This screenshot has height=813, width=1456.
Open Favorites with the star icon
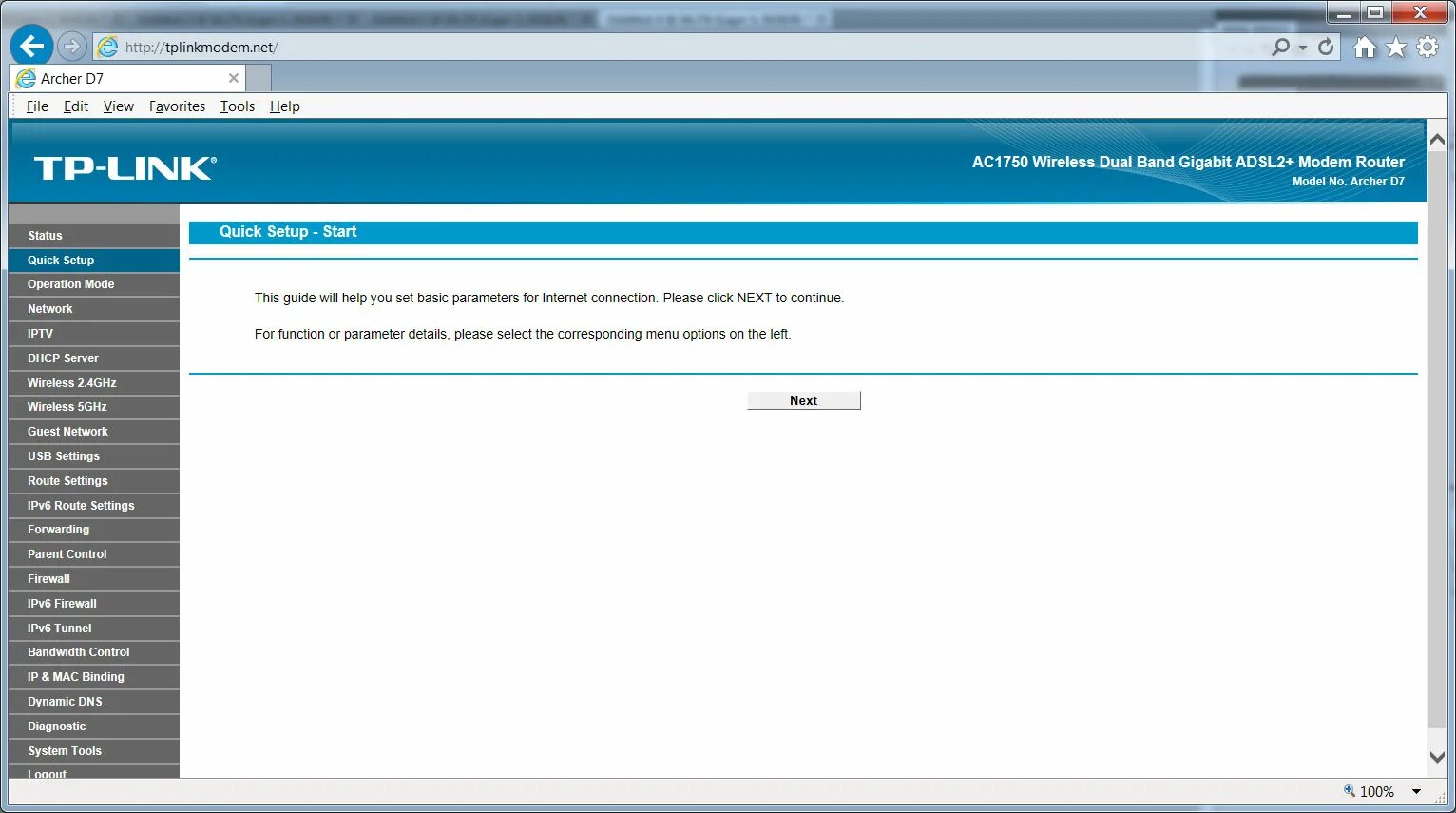(x=1396, y=47)
